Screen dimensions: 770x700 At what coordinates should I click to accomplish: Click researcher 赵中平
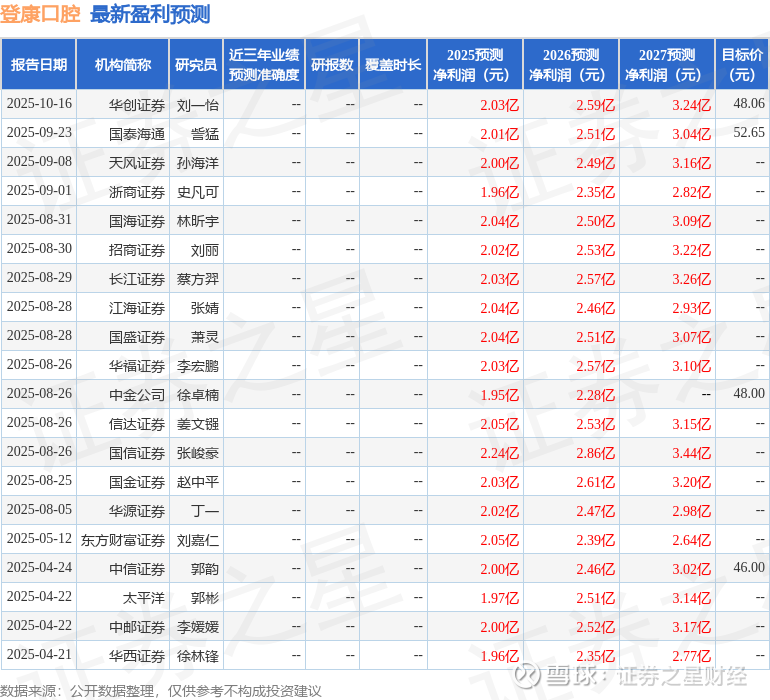[197, 482]
